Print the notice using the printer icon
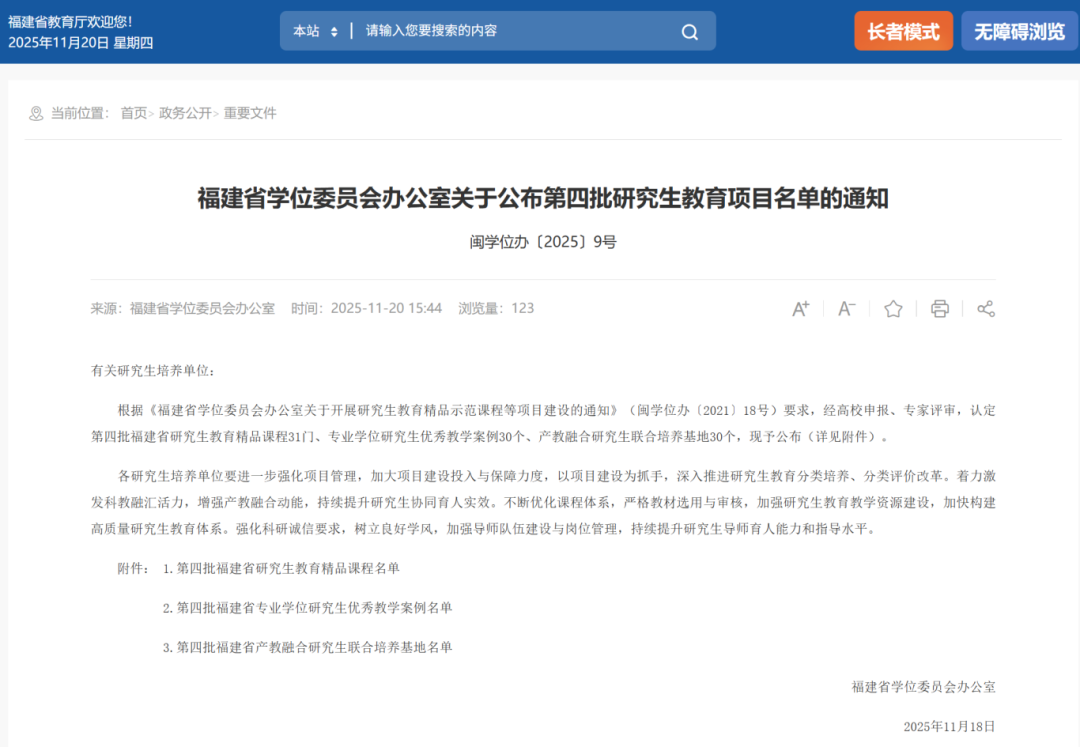 click(x=939, y=309)
